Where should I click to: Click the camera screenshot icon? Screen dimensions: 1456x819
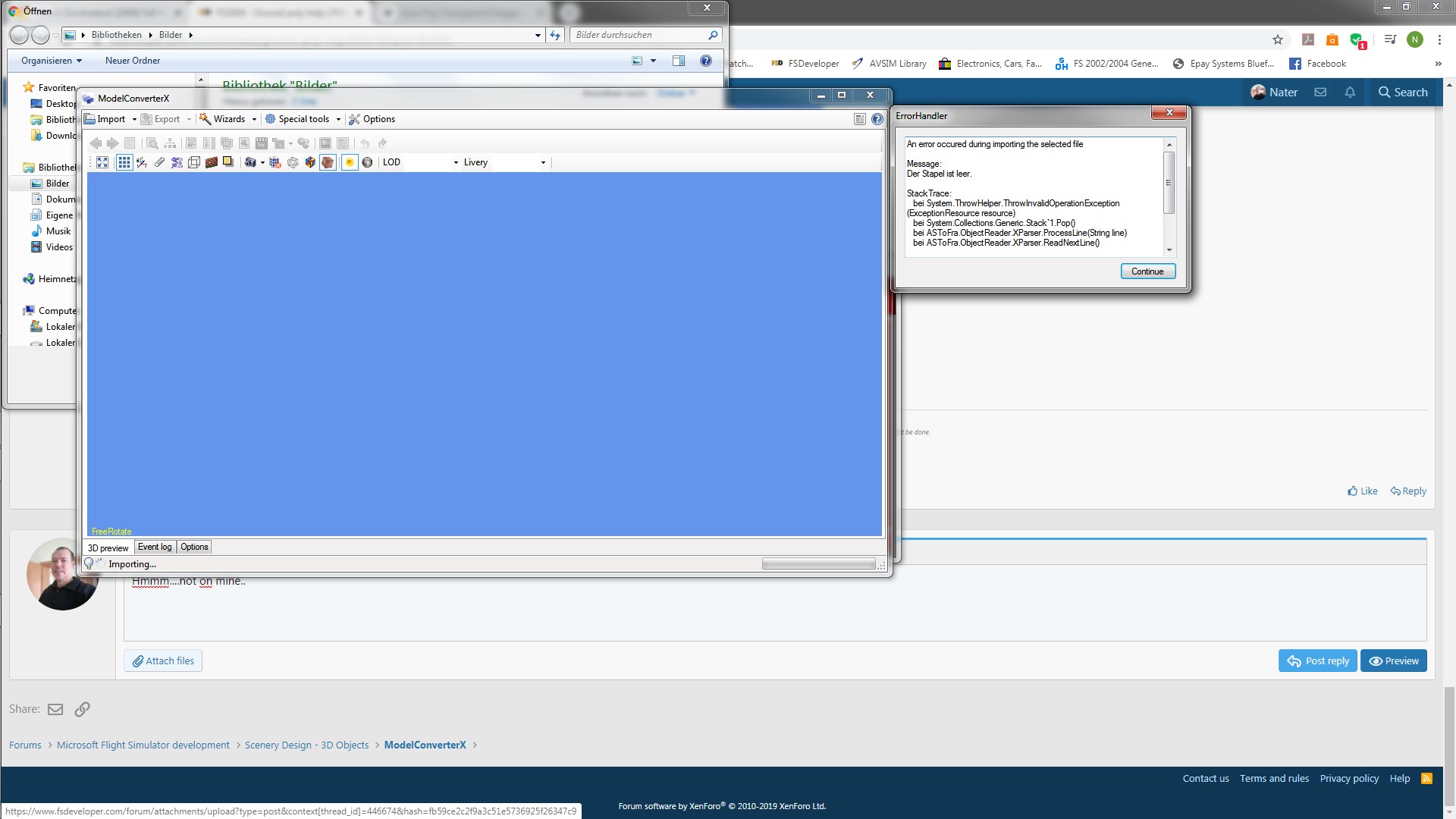(x=249, y=162)
